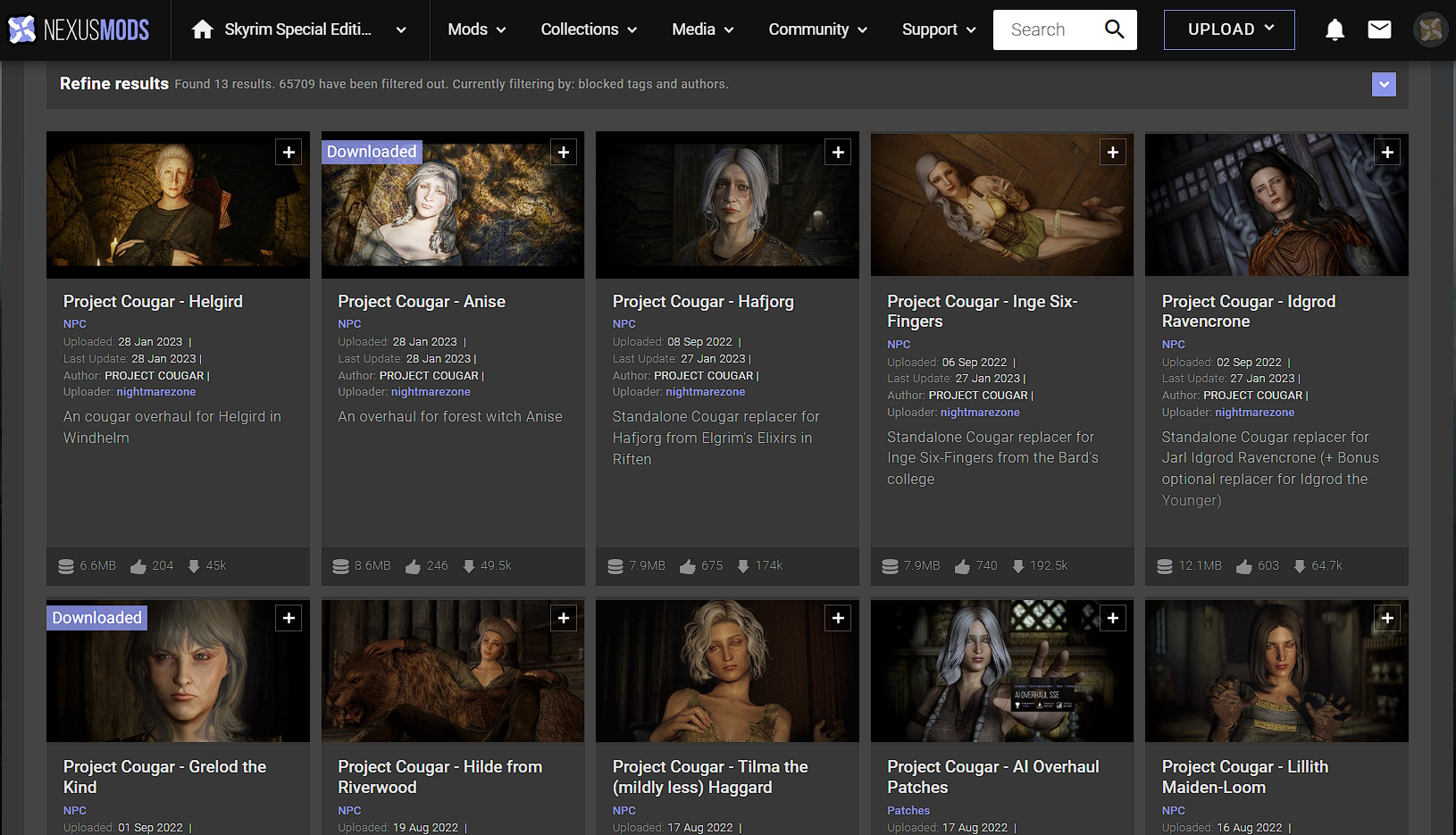Click the home icon beside Skyrim Special Edition
The height and width of the screenshot is (835, 1456).
[203, 29]
